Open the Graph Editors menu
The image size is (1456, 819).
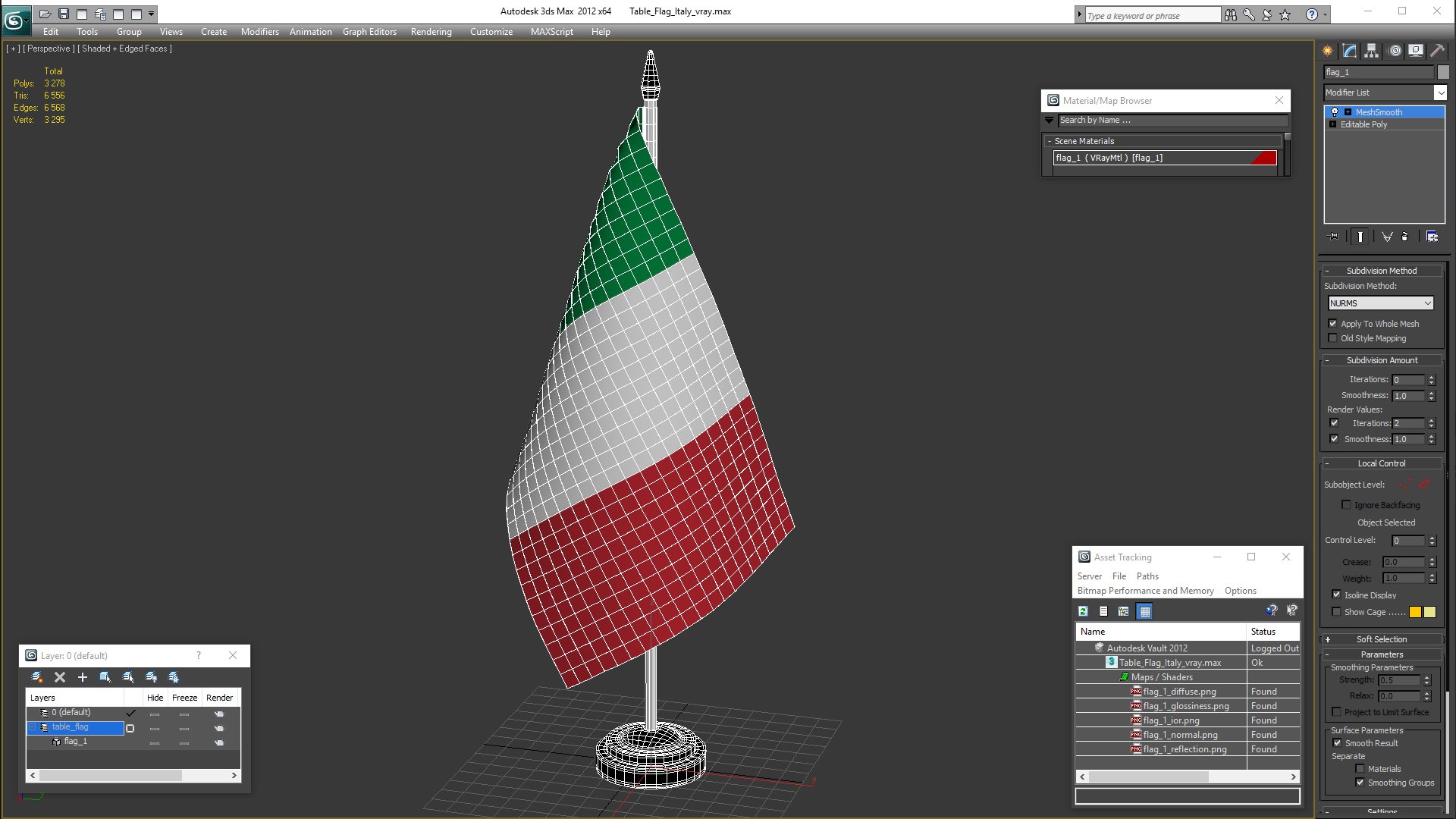(x=369, y=32)
